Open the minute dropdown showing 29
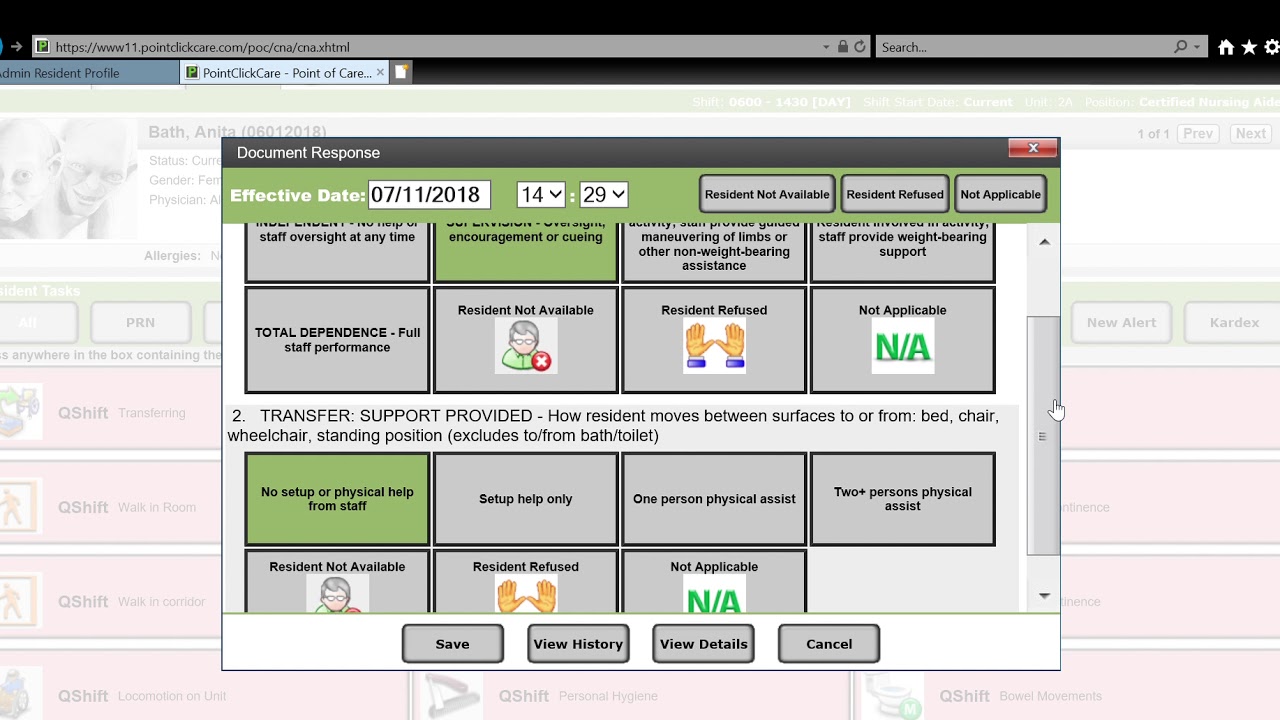Image resolution: width=1280 pixels, height=720 pixels. pyautogui.click(x=603, y=195)
